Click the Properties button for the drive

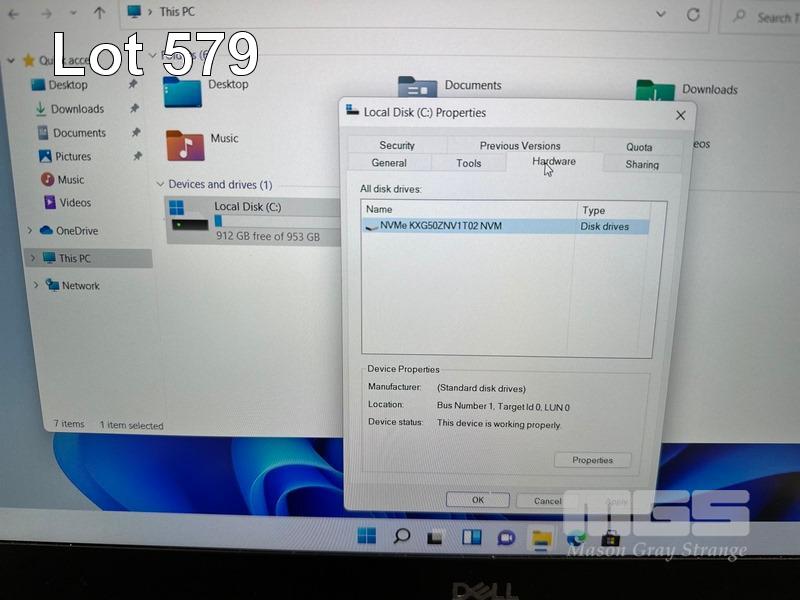point(593,460)
